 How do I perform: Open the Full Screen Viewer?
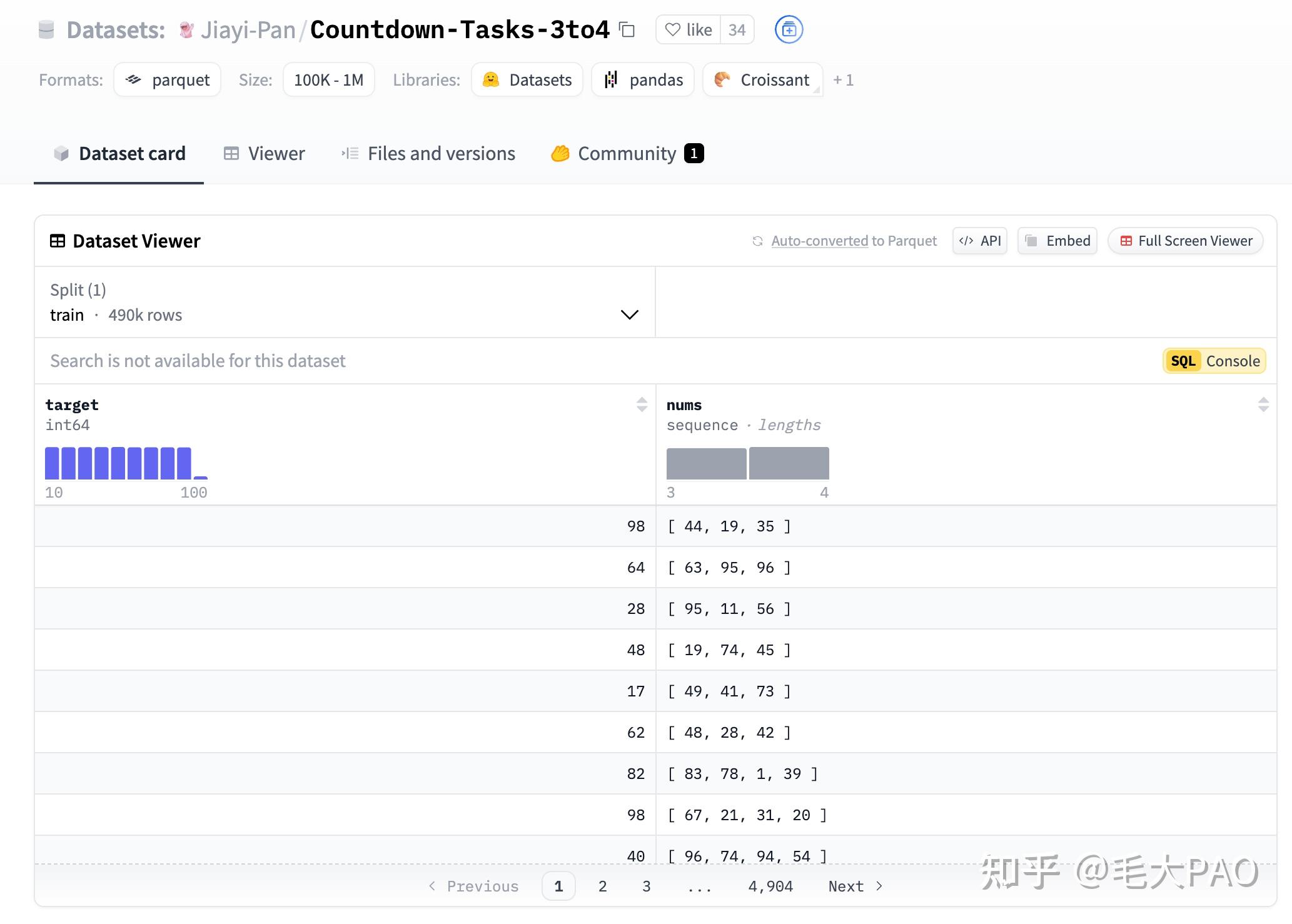[1184, 241]
